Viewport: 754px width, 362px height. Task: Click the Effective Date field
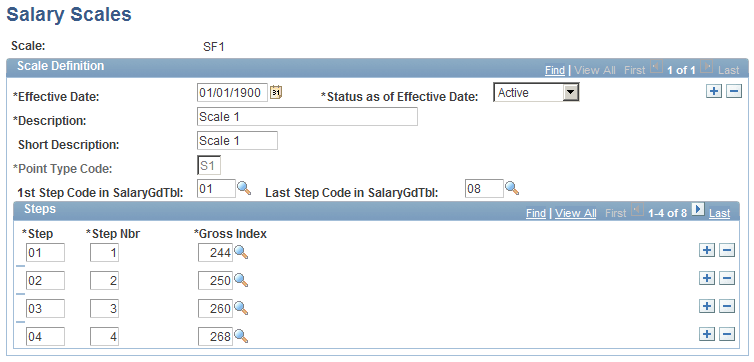click(232, 92)
